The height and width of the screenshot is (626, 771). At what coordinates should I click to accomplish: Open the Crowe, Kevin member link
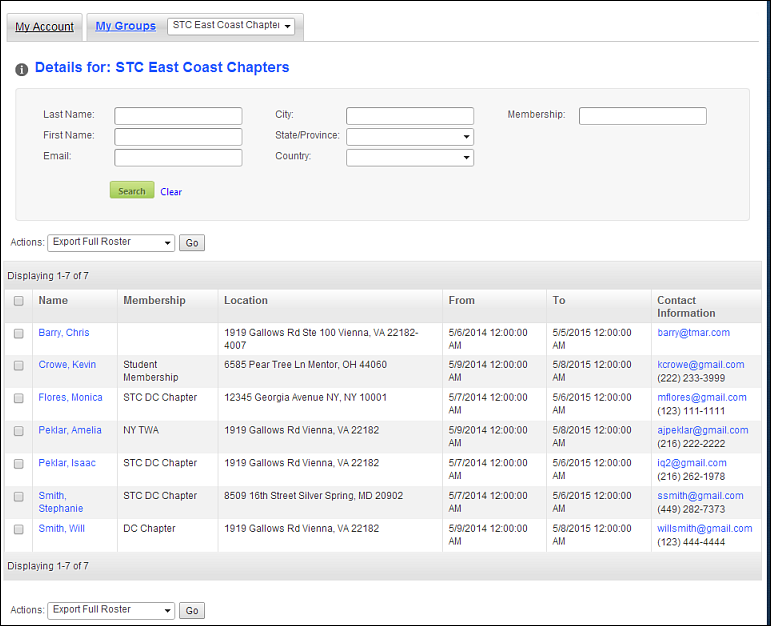point(67,364)
